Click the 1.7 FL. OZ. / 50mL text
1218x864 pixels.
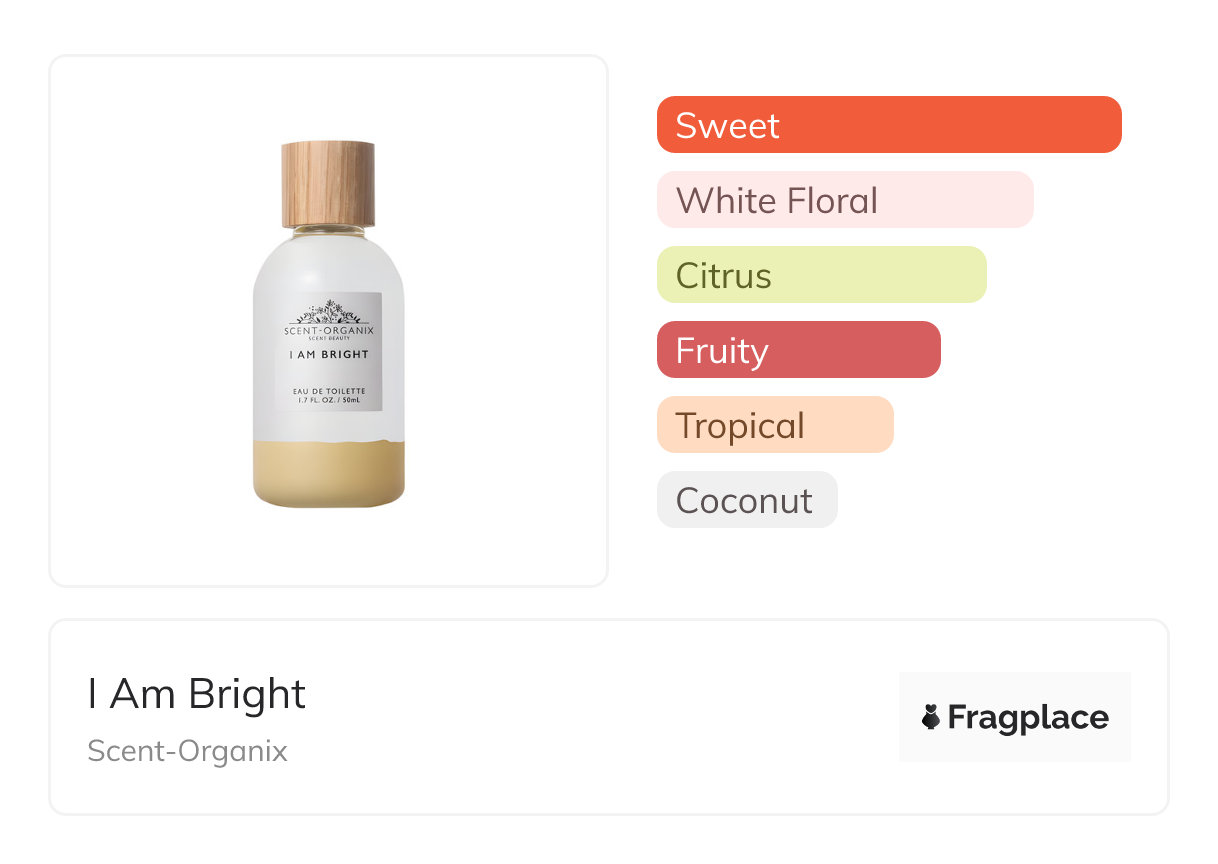coord(328,400)
